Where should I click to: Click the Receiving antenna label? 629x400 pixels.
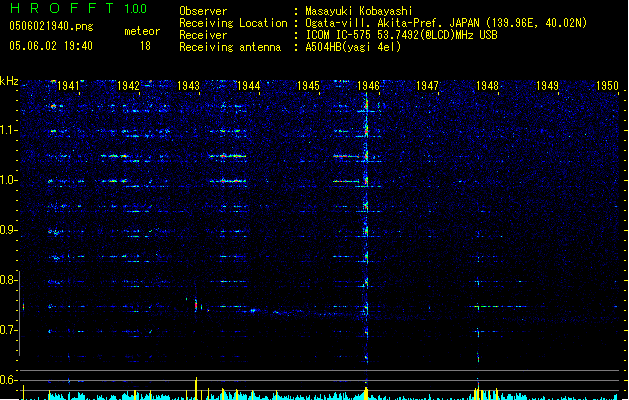[x=230, y=47]
